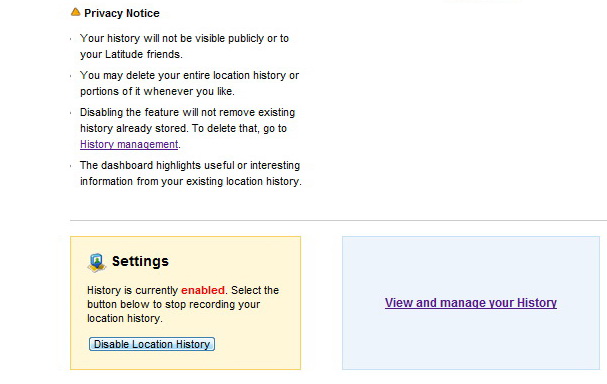The image size is (607, 384).
Task: Click the bullet beside "You may delete"
Action: point(71,76)
